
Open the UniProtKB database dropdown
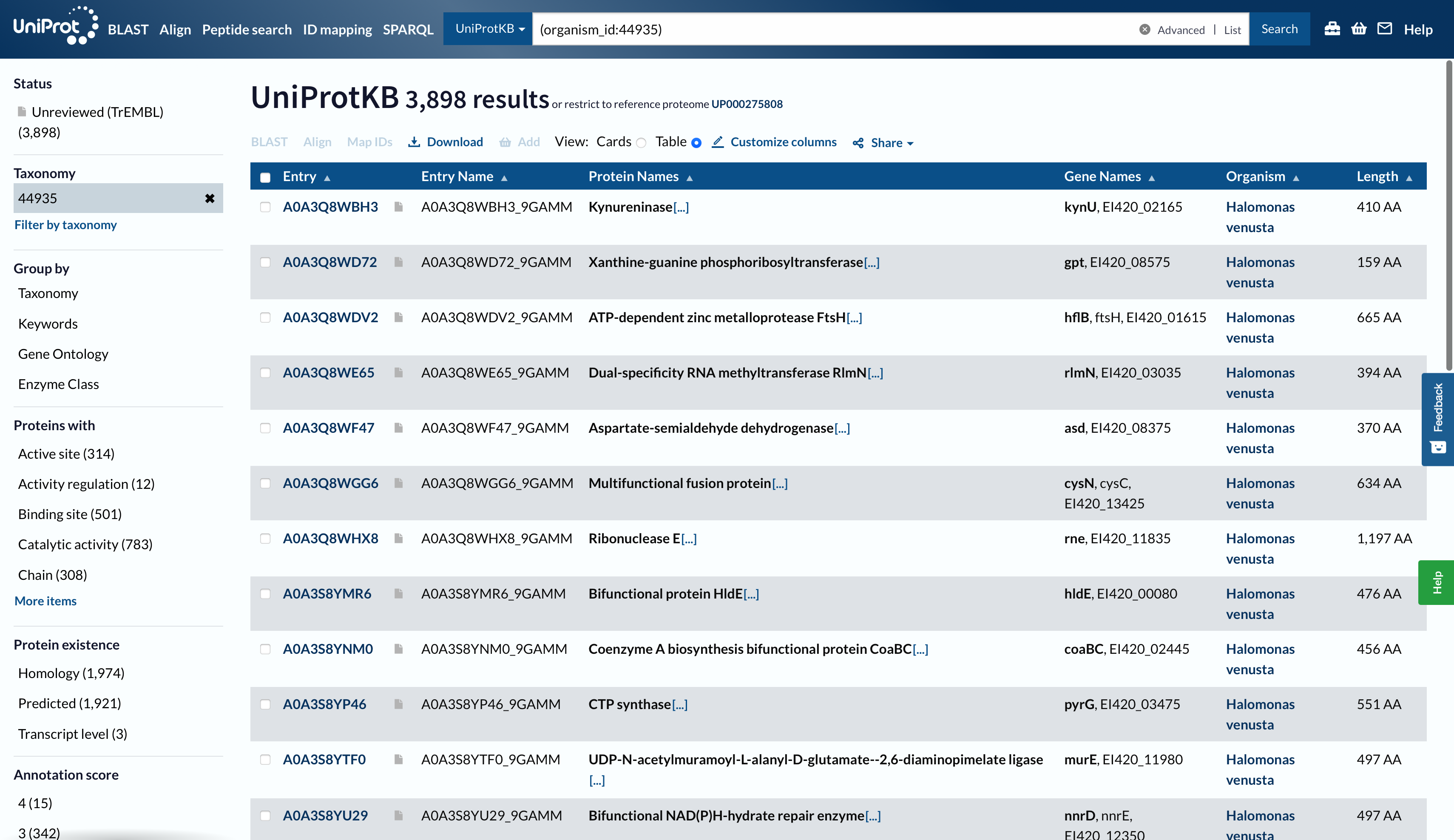pos(488,29)
